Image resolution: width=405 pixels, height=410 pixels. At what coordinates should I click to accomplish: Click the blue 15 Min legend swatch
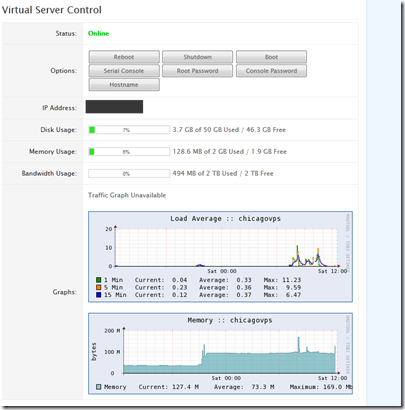click(99, 295)
